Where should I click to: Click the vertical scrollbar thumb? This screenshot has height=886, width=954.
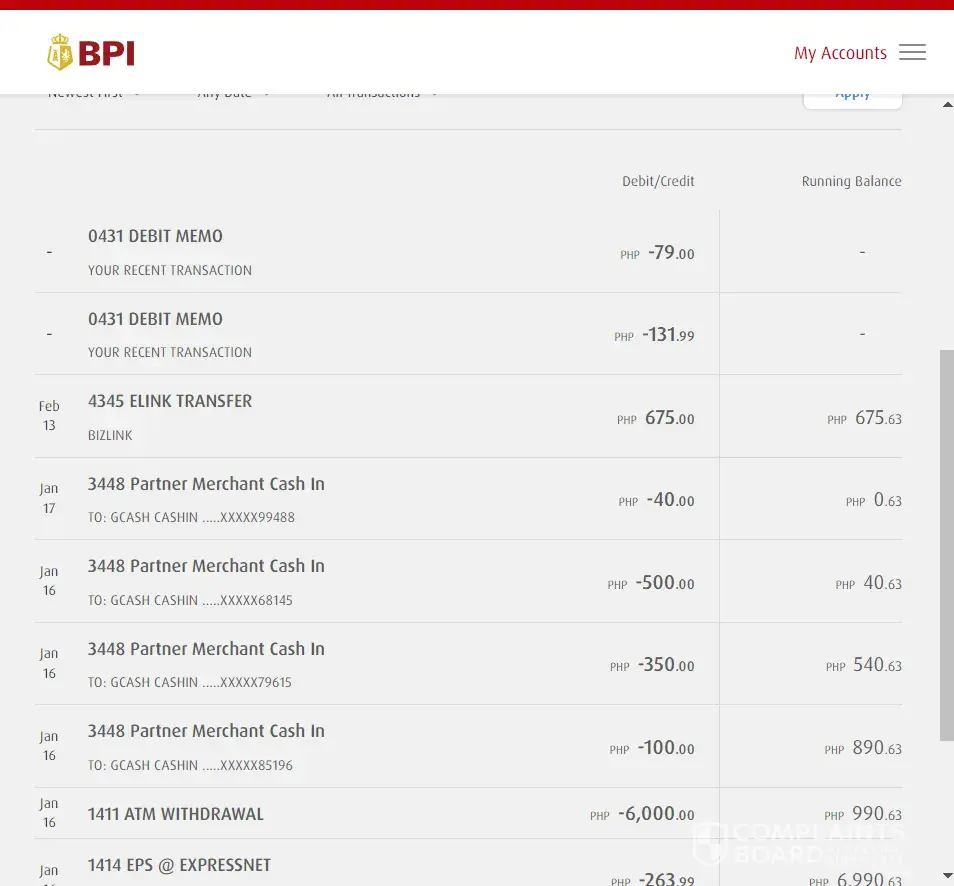[947, 545]
